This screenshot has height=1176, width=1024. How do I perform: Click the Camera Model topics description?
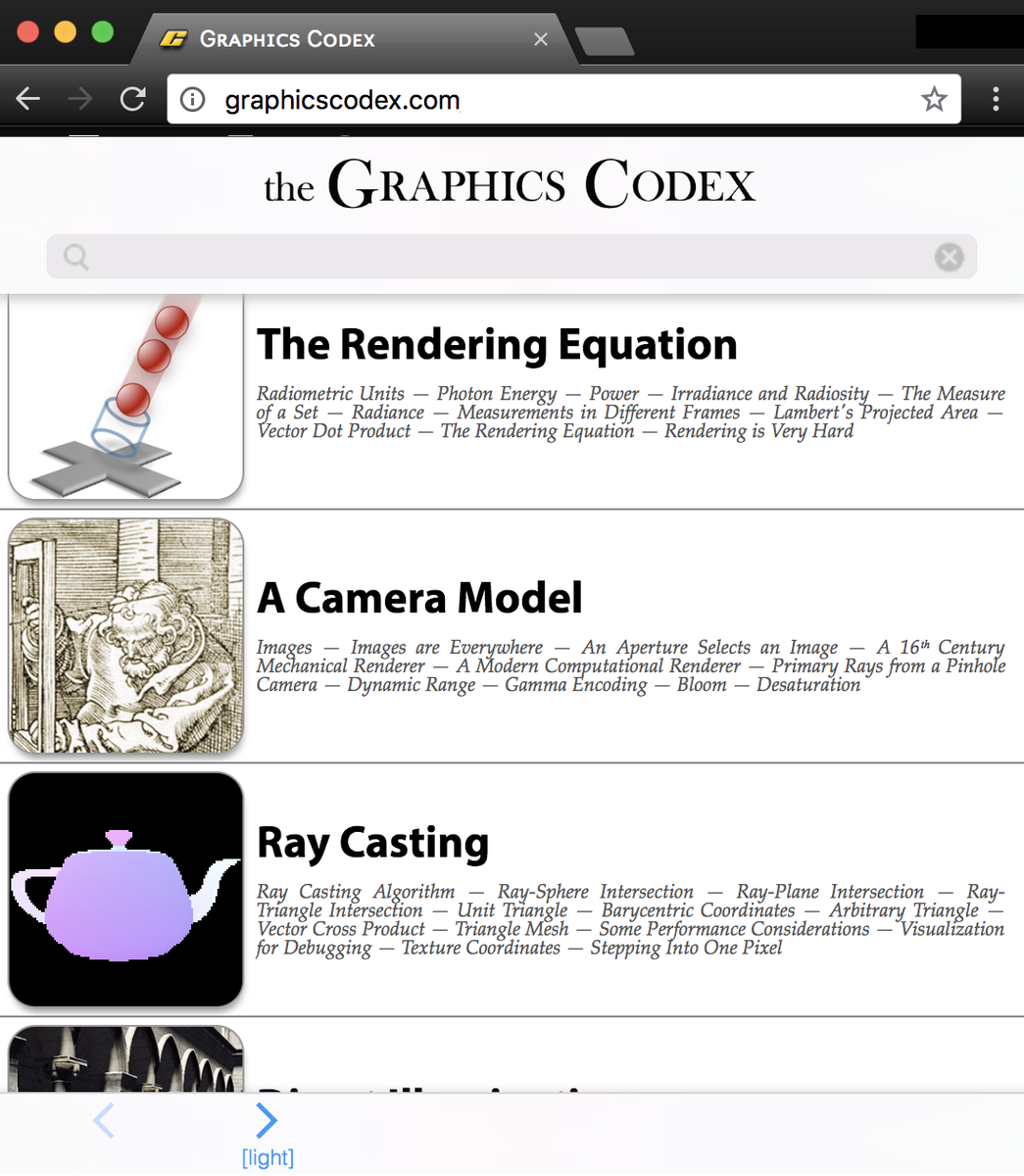pos(631,666)
